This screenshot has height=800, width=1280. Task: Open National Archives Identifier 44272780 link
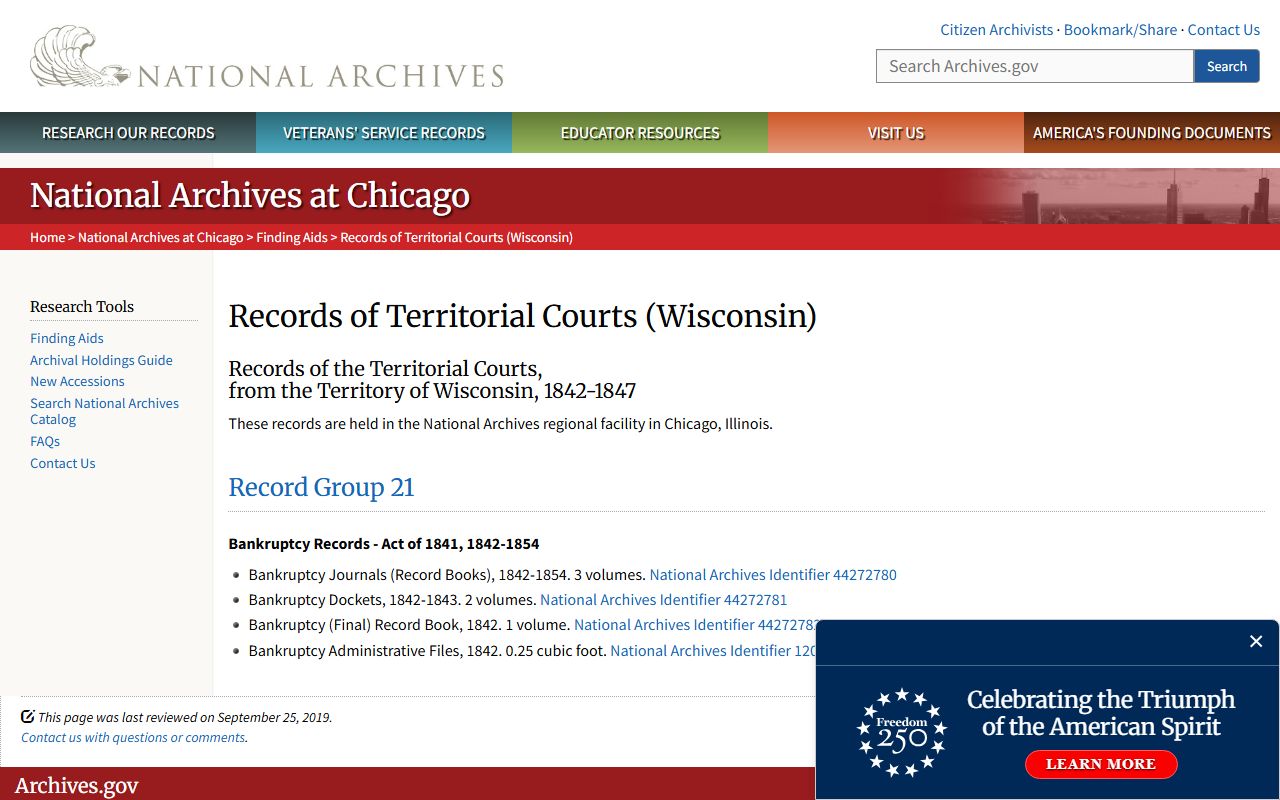(x=773, y=575)
